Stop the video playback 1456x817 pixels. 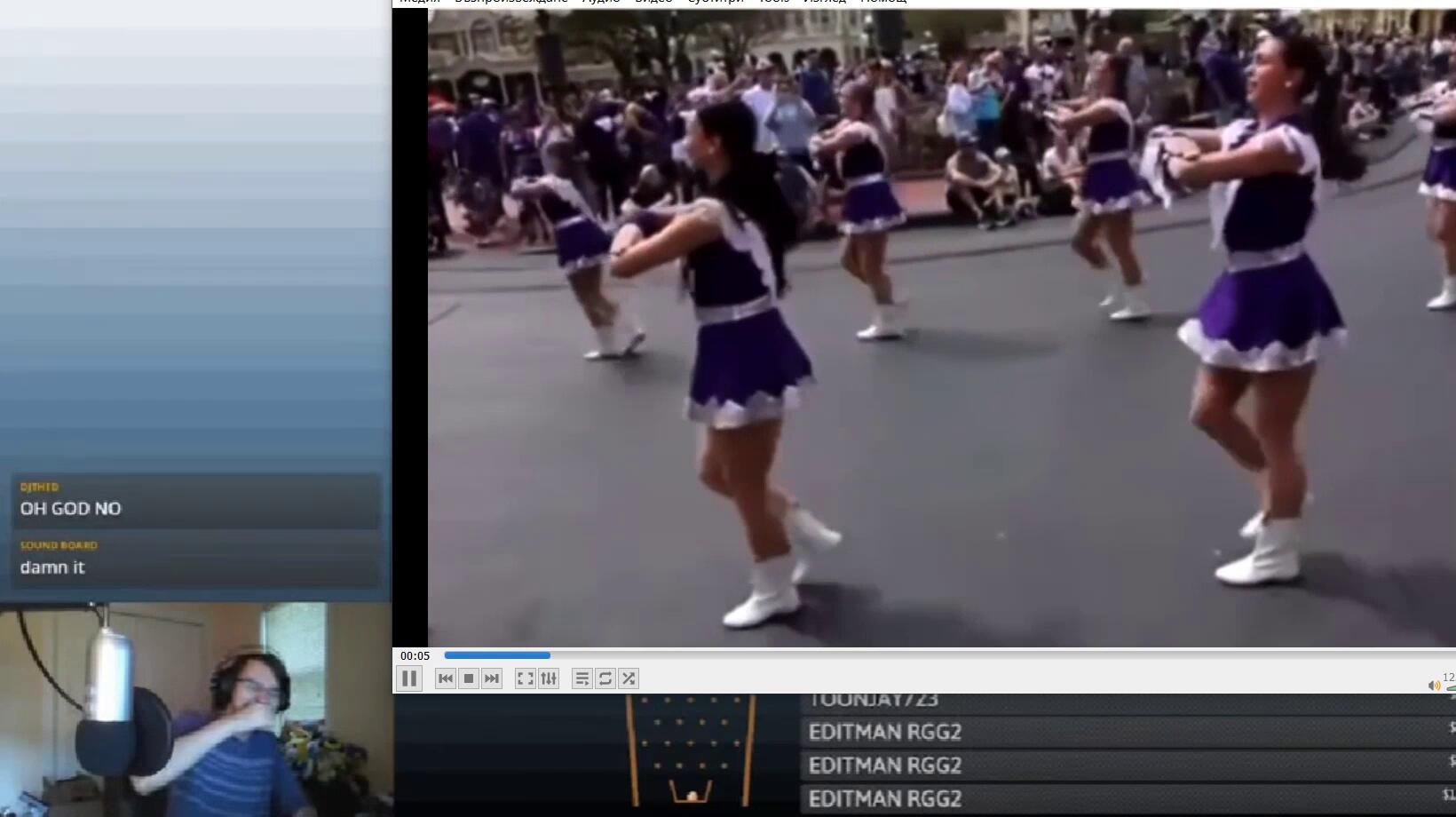point(469,678)
